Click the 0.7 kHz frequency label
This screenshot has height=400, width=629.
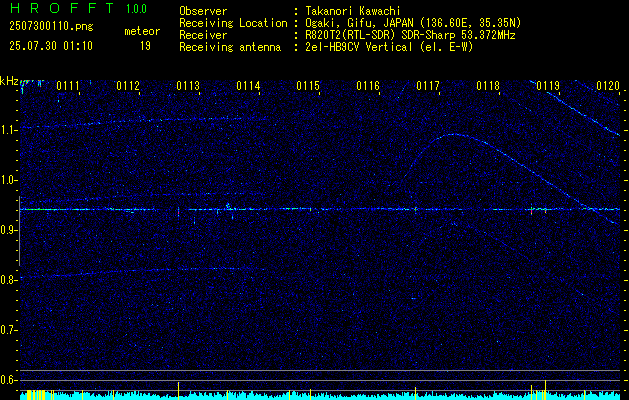tap(9, 330)
